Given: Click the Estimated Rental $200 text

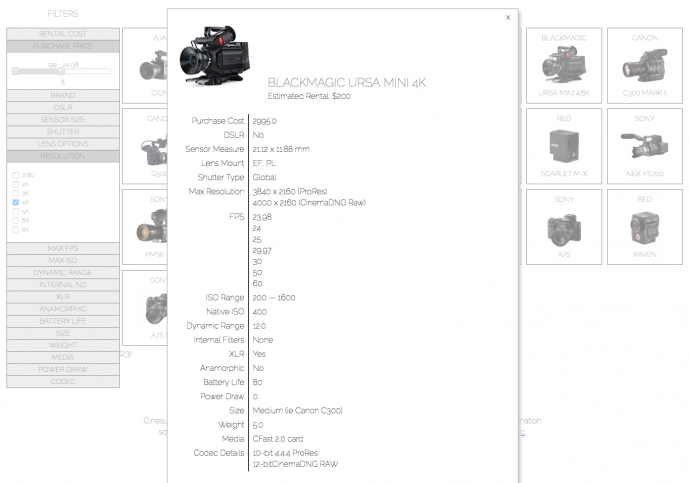Looking at the screenshot, I should [309, 96].
